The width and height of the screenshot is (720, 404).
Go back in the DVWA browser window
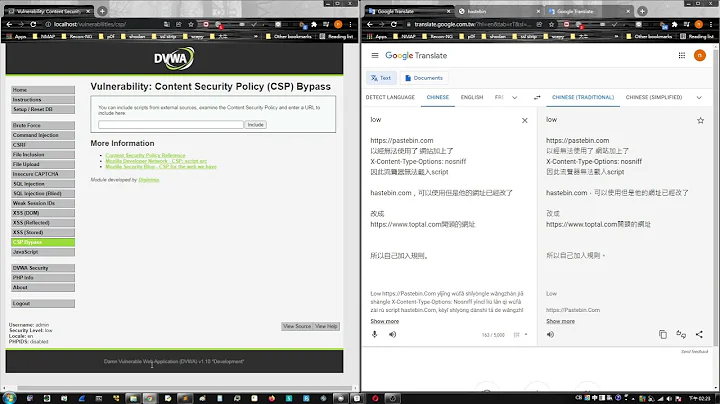coord(9,24)
